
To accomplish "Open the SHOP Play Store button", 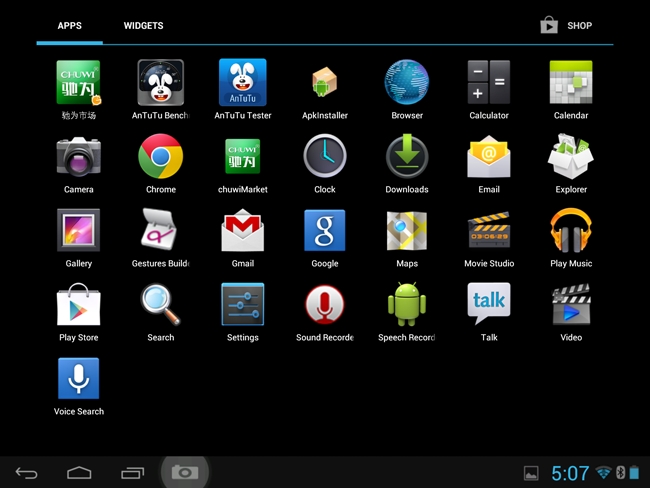I will pyautogui.click(x=566, y=25).
